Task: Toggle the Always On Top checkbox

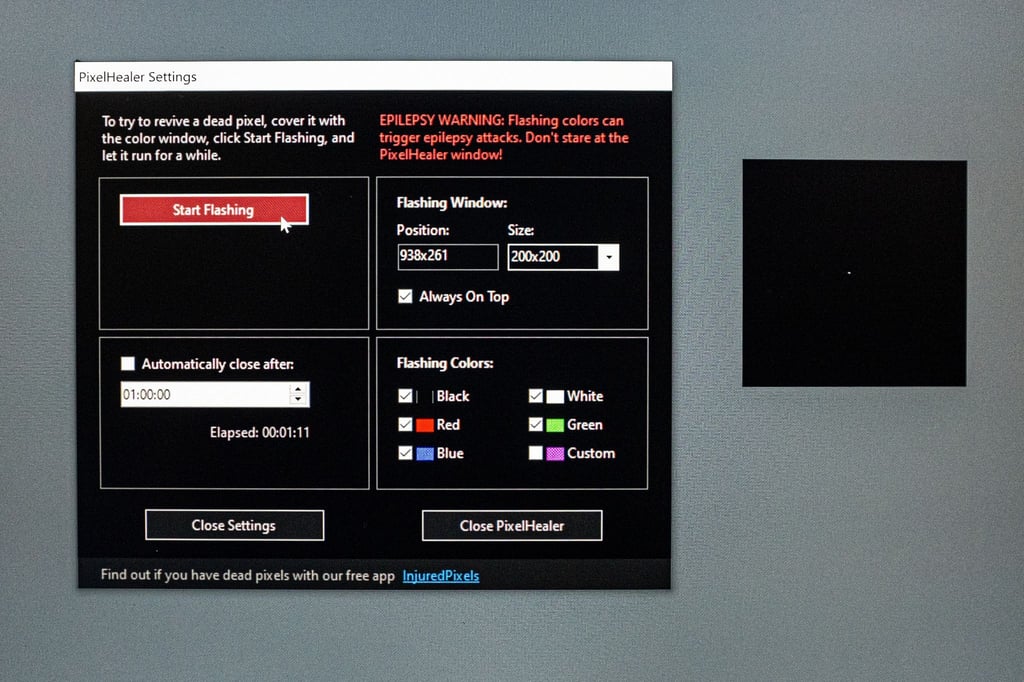Action: (406, 297)
